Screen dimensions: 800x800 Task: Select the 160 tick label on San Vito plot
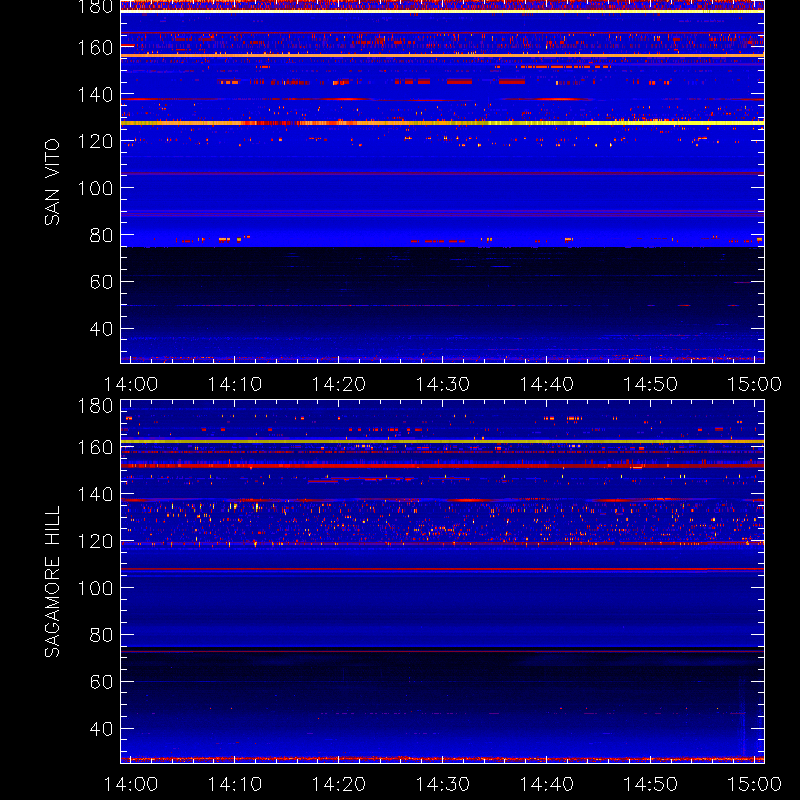click(x=95, y=48)
